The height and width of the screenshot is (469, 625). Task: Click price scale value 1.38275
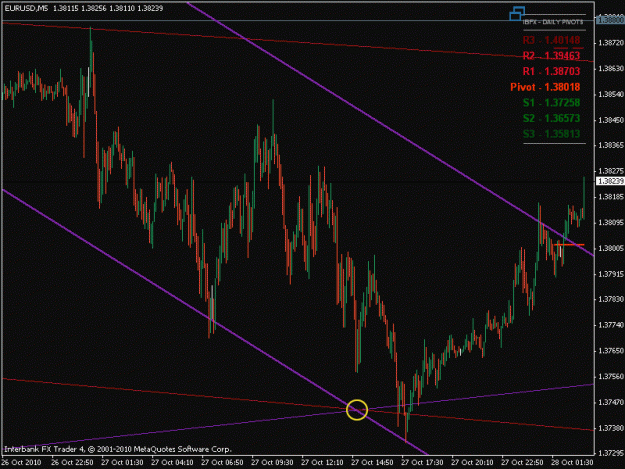(x=611, y=171)
